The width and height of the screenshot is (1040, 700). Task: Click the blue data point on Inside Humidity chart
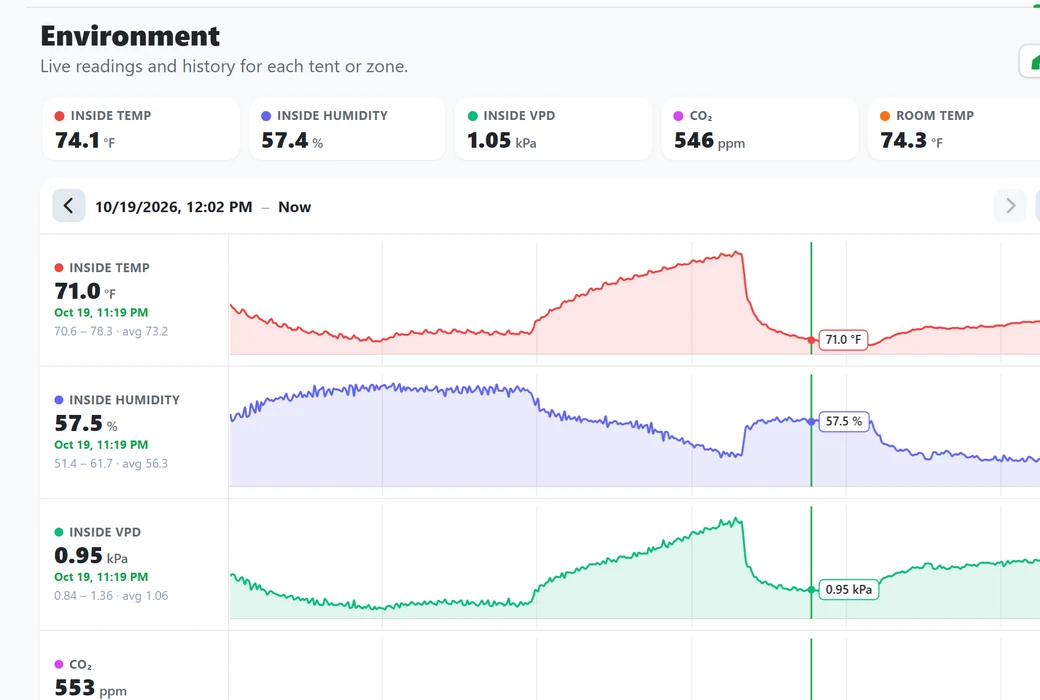(x=811, y=421)
